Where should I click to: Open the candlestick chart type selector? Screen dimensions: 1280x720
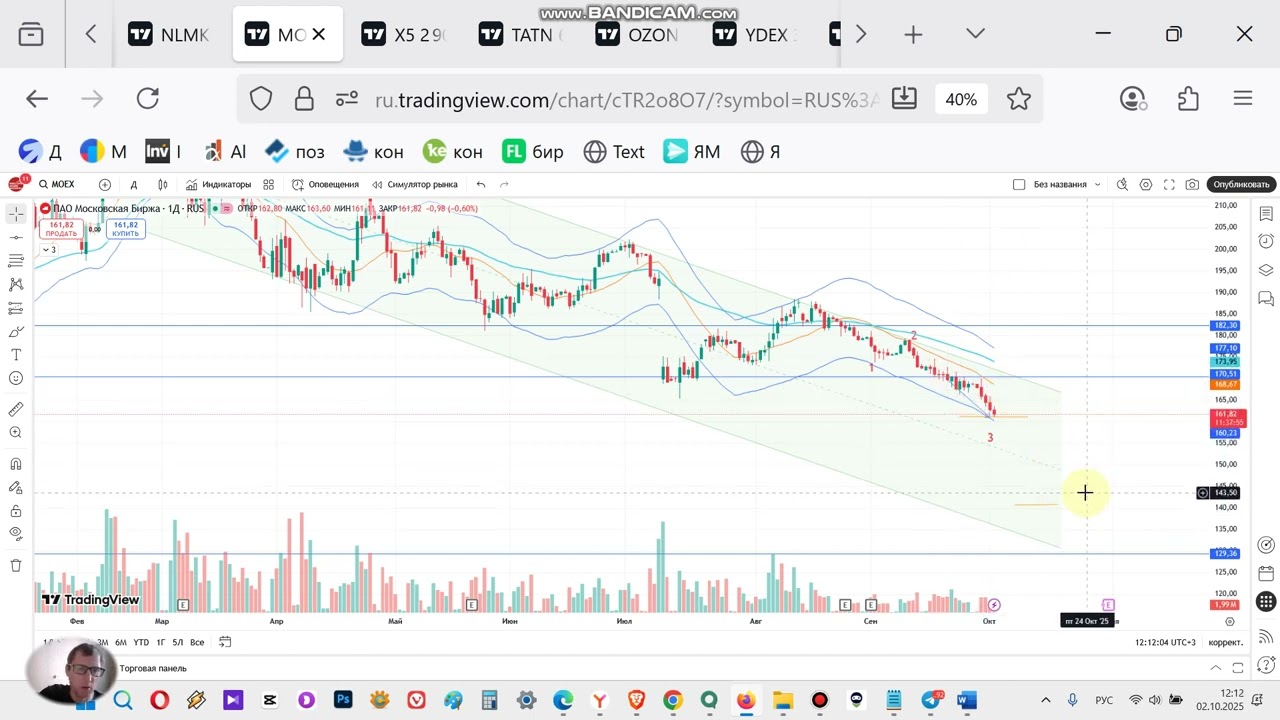162,185
